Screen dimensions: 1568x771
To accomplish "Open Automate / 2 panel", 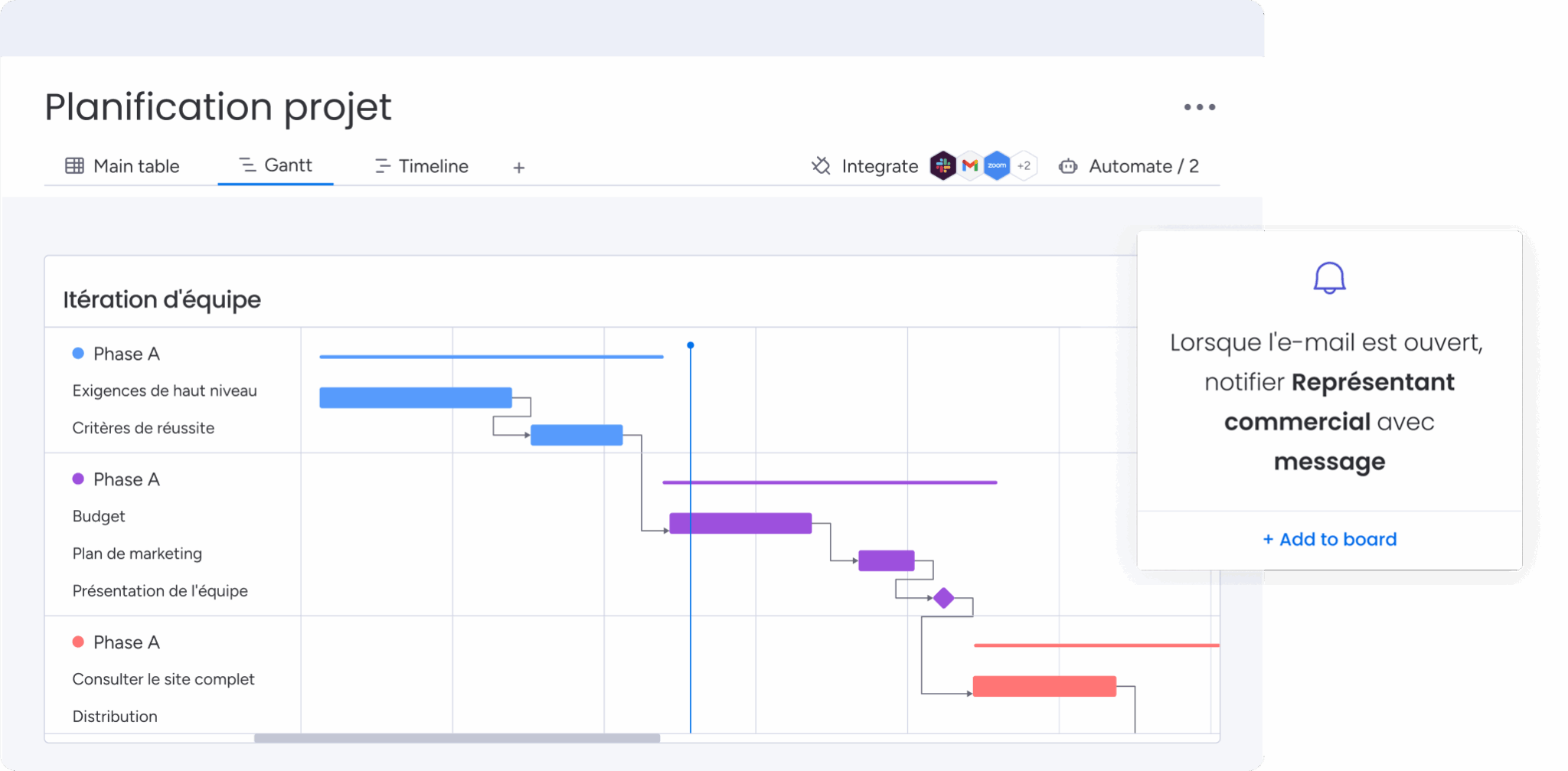I will point(1129,166).
